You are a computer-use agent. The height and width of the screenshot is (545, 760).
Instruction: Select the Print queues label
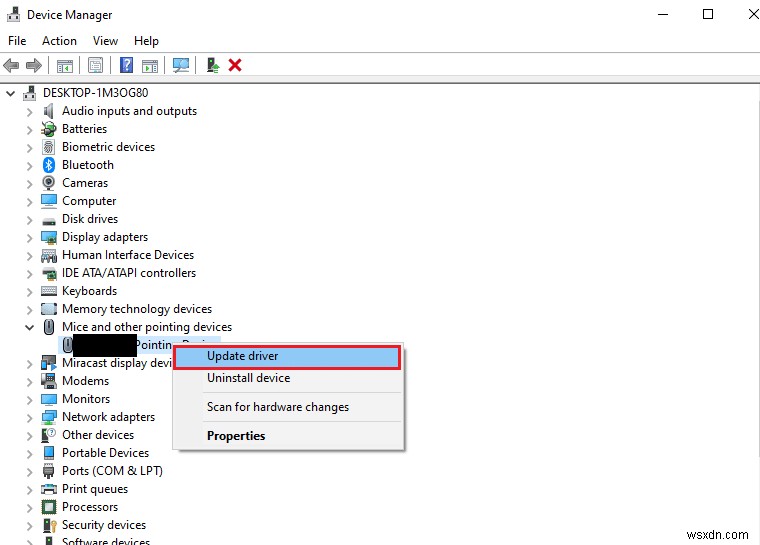point(95,489)
